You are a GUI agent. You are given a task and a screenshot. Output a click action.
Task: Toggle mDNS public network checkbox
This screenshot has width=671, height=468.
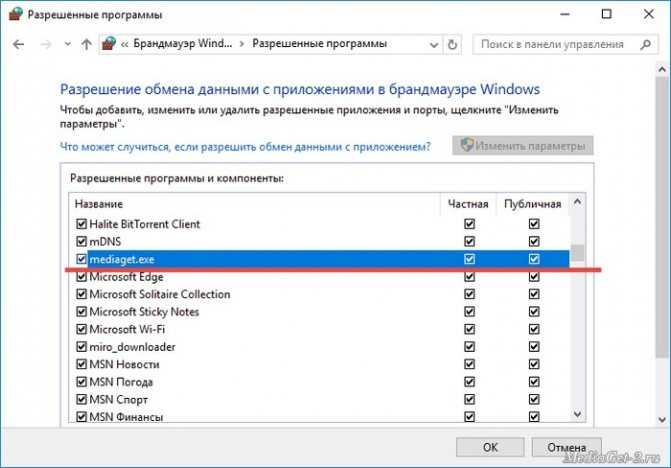[534, 241]
